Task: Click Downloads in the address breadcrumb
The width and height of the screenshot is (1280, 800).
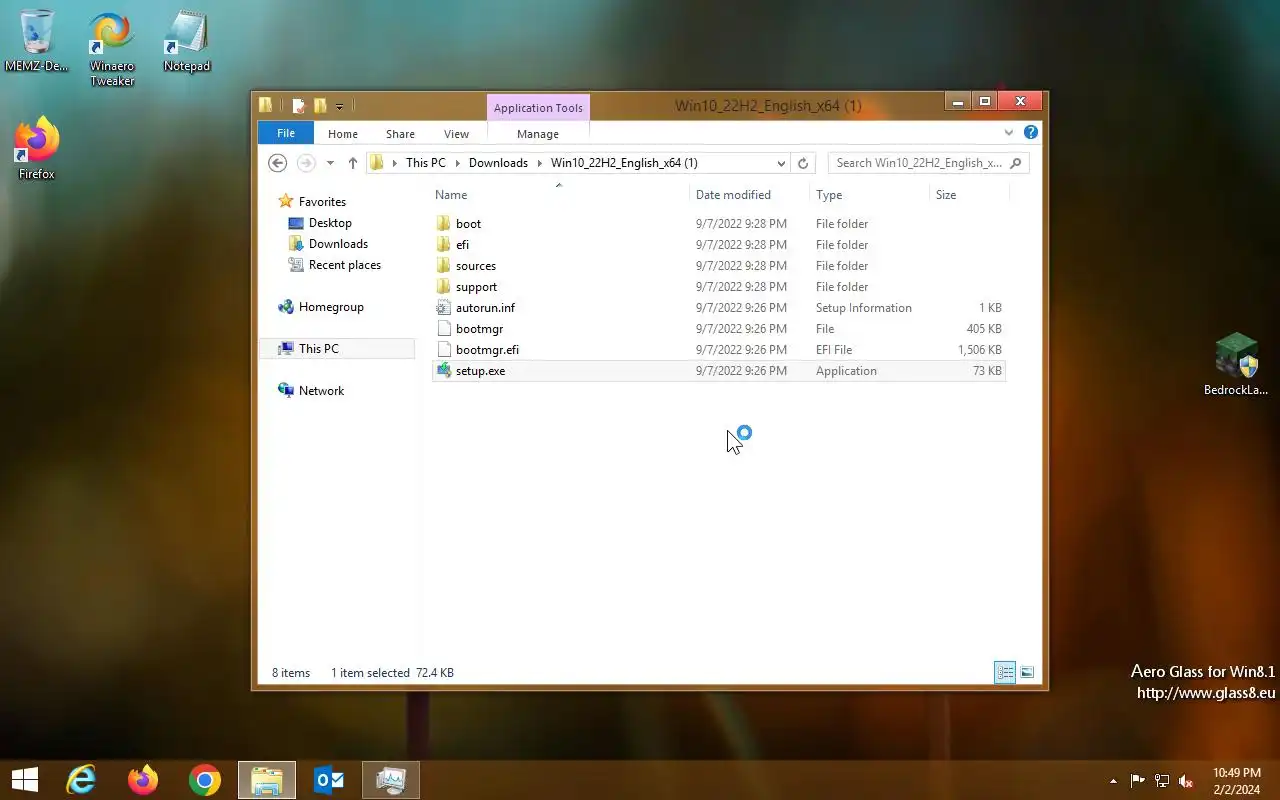Action: [x=498, y=163]
